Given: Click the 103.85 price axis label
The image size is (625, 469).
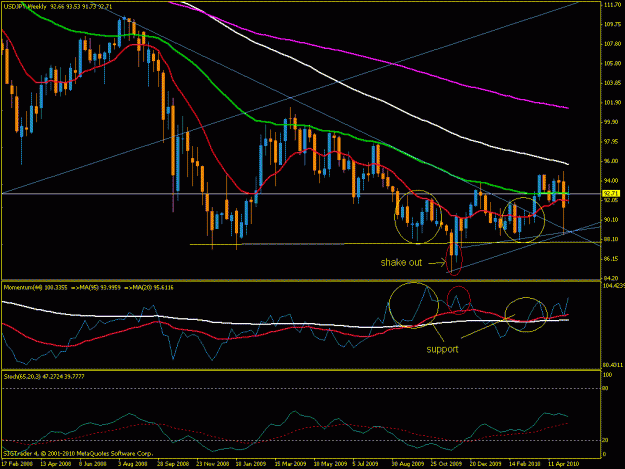Looking at the screenshot, I should pos(612,83).
